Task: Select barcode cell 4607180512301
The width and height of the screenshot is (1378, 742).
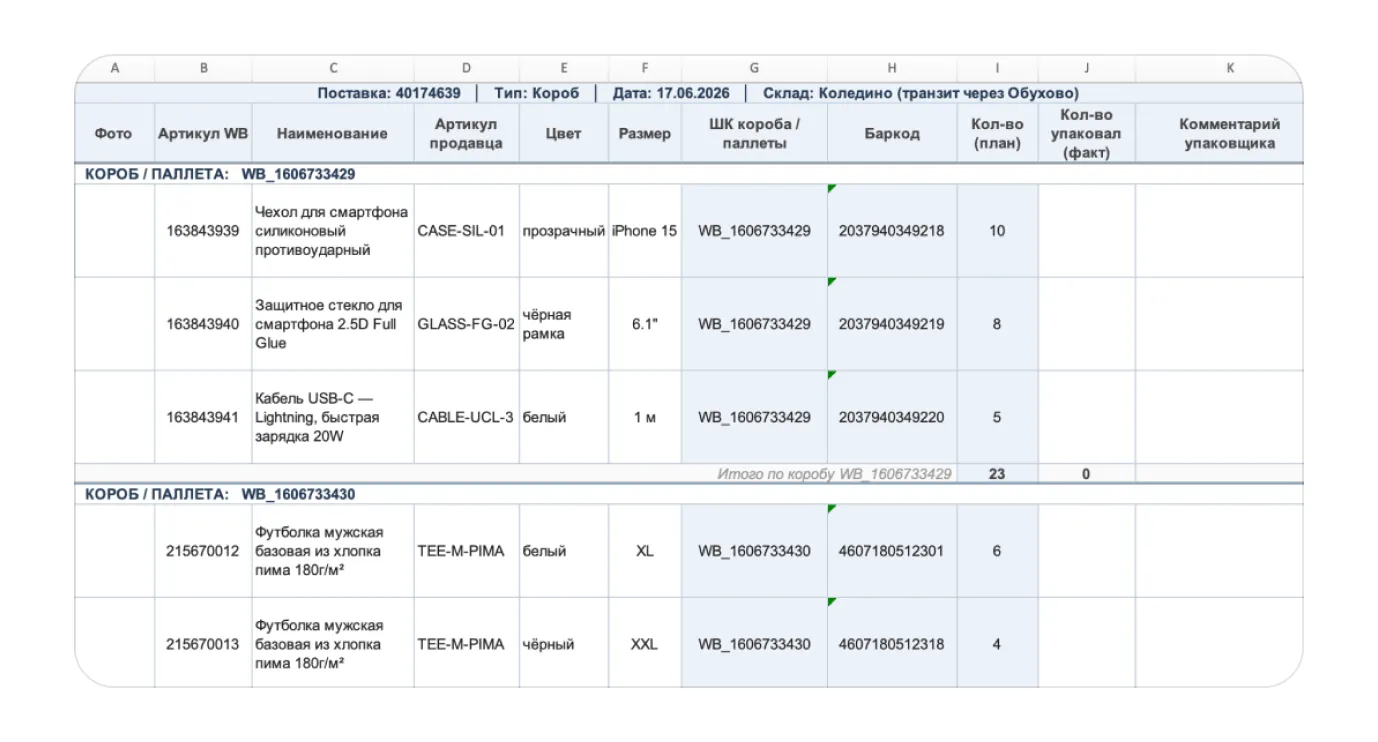Action: coord(892,551)
